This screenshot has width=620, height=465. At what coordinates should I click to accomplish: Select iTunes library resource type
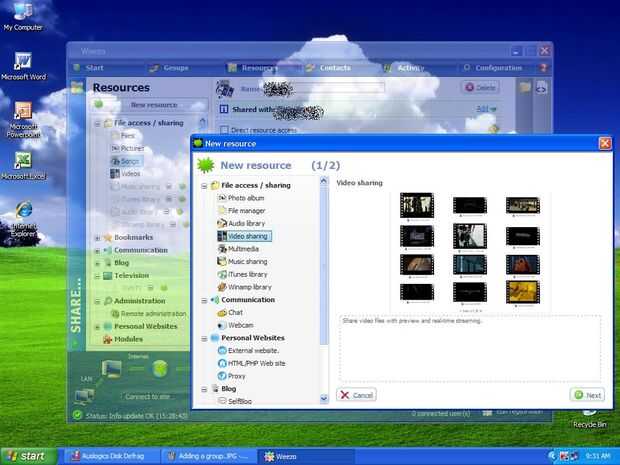[242, 274]
